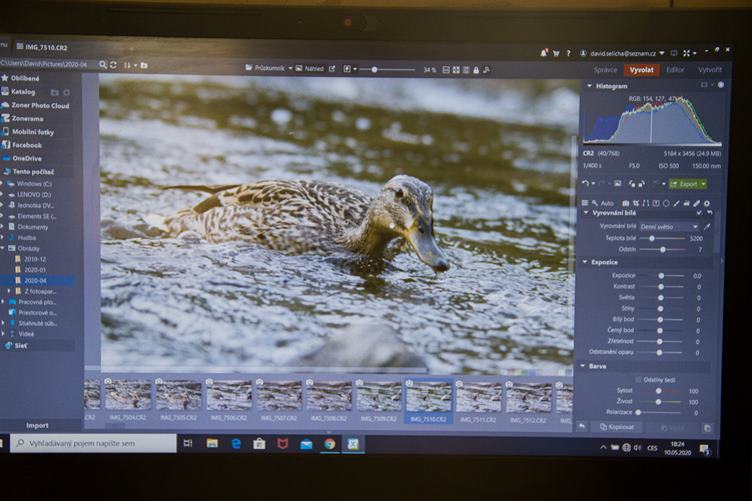
Task: Click the Expozice slider handle
Action: pyautogui.click(x=661, y=276)
